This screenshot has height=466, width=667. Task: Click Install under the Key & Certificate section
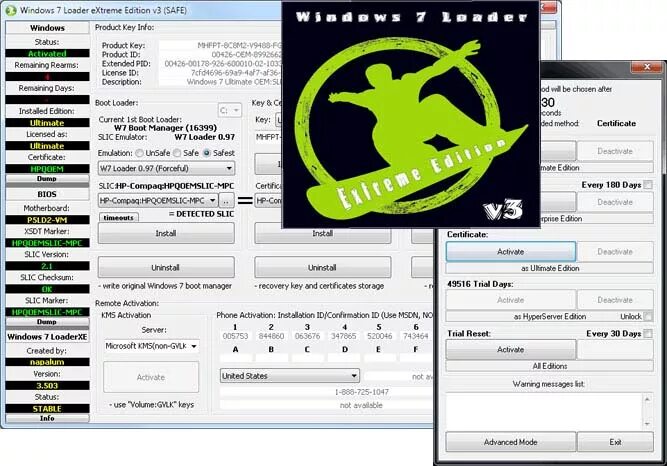322,235
